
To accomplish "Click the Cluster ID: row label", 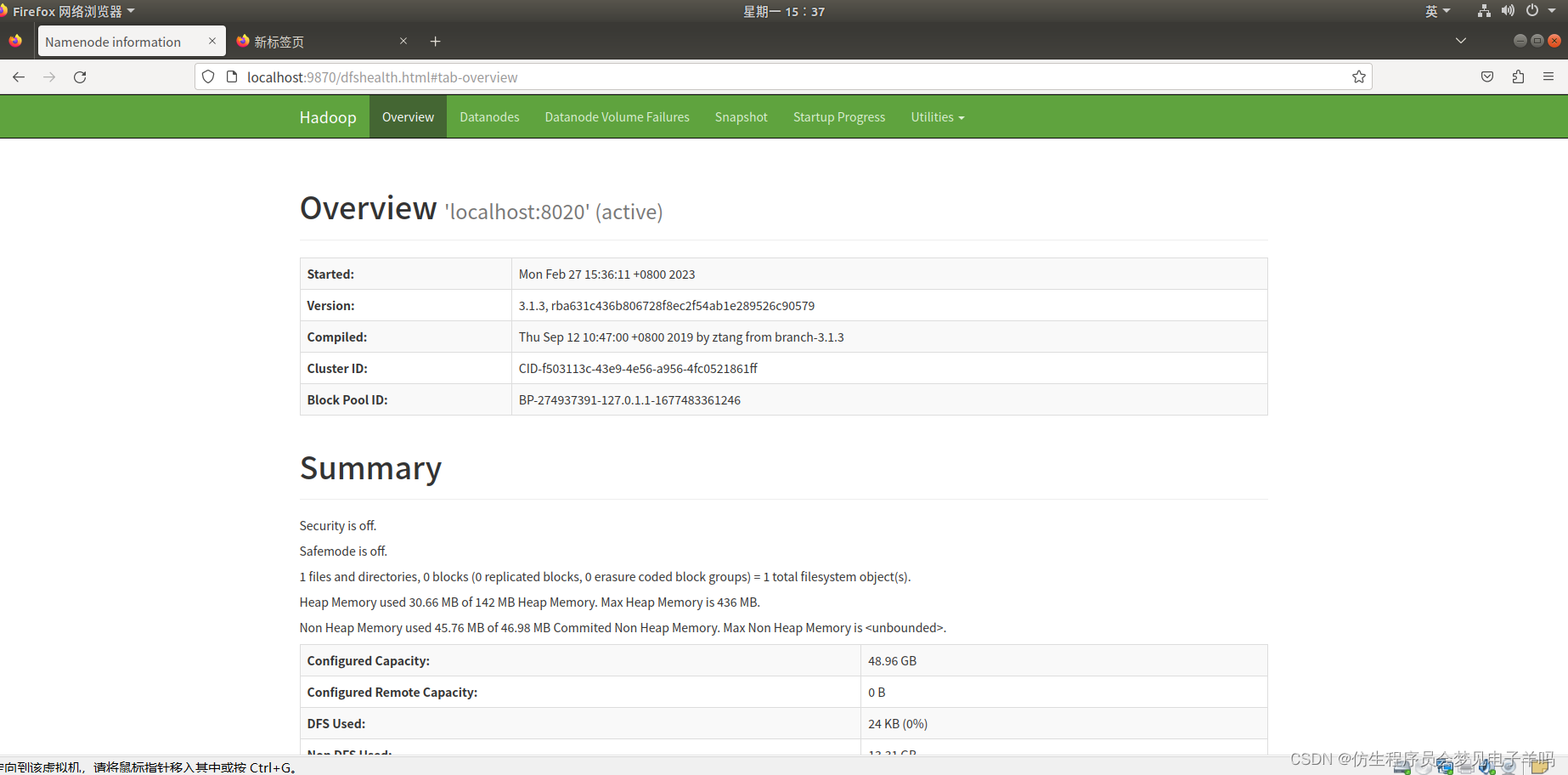I will [x=337, y=369].
